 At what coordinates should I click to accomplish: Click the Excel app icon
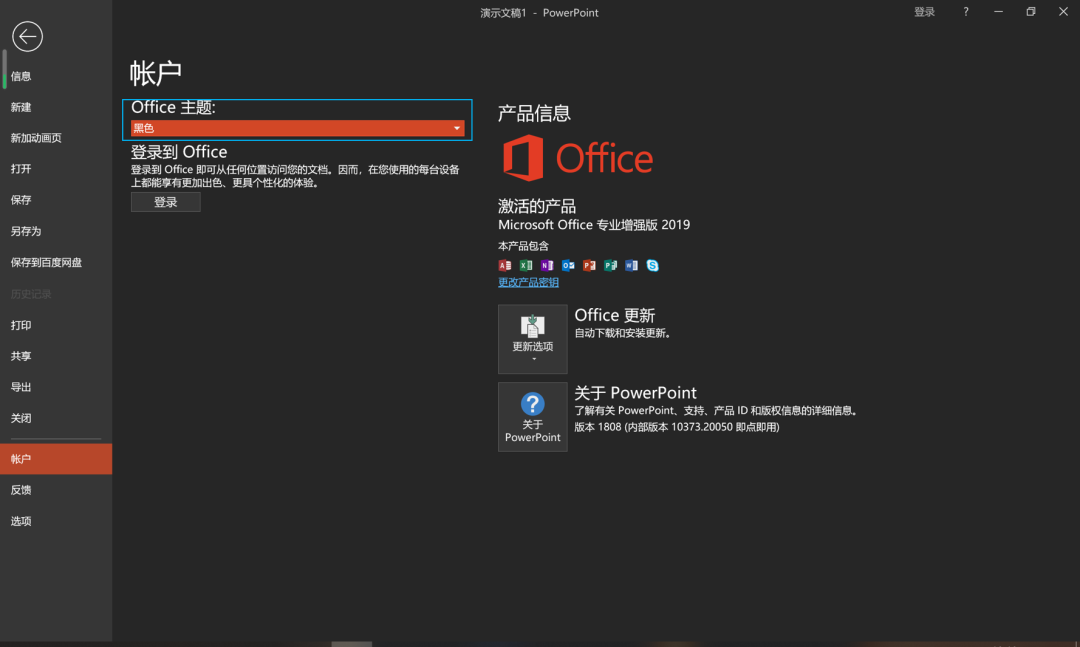click(526, 265)
